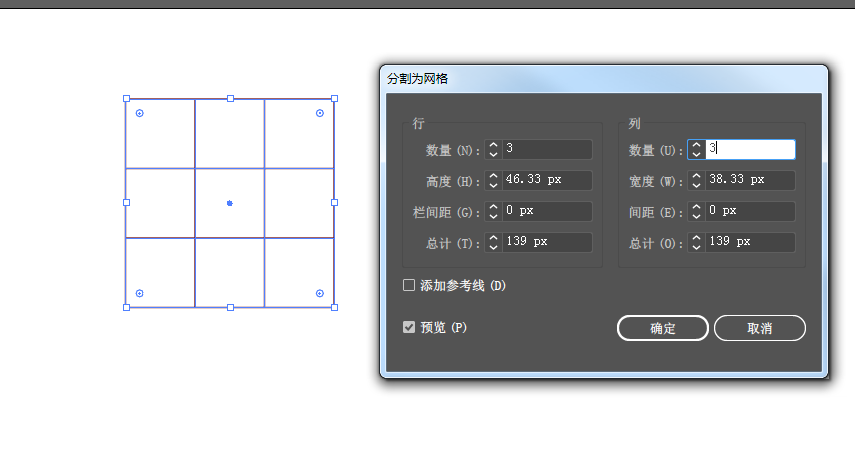Click the row 数量 (N) input field
Screen dimensions: 855x449
pos(547,149)
